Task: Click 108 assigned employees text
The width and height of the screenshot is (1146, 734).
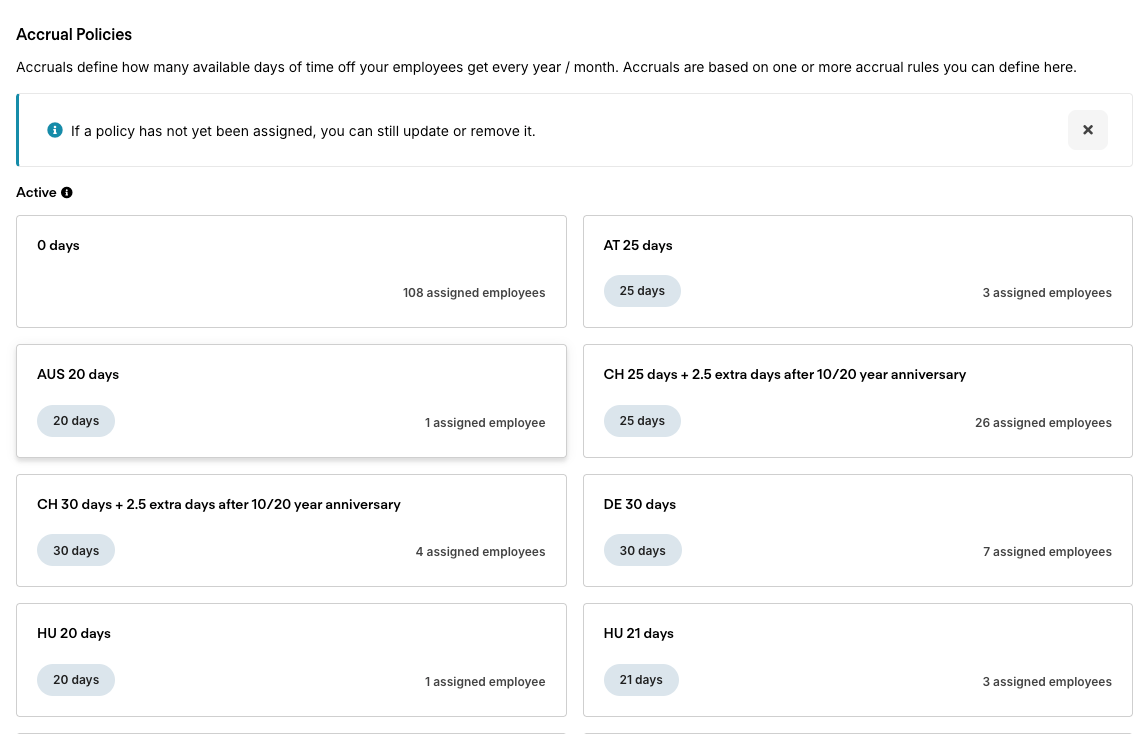Action: [474, 292]
